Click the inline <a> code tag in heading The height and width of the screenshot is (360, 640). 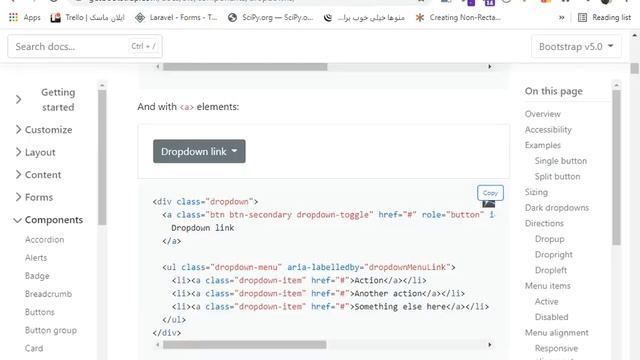pyautogui.click(x=187, y=107)
